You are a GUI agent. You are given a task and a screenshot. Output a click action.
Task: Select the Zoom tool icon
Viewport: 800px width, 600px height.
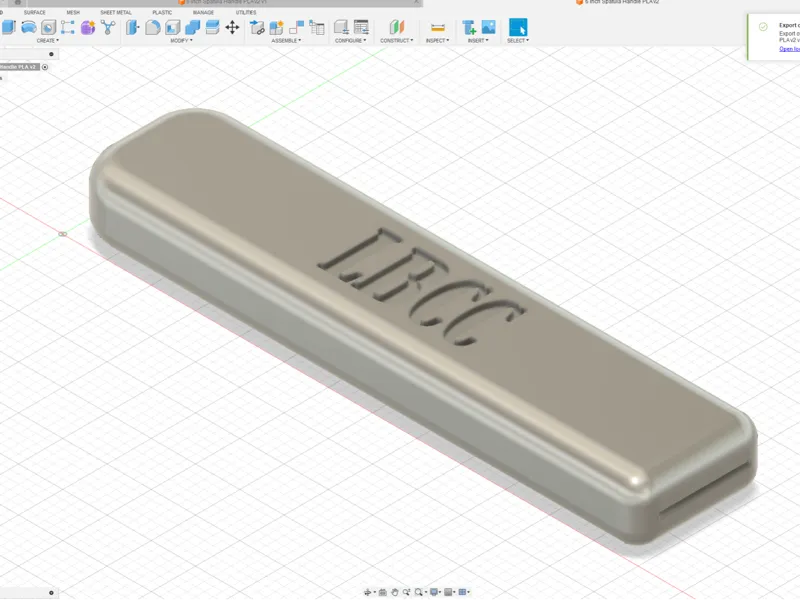click(407, 592)
